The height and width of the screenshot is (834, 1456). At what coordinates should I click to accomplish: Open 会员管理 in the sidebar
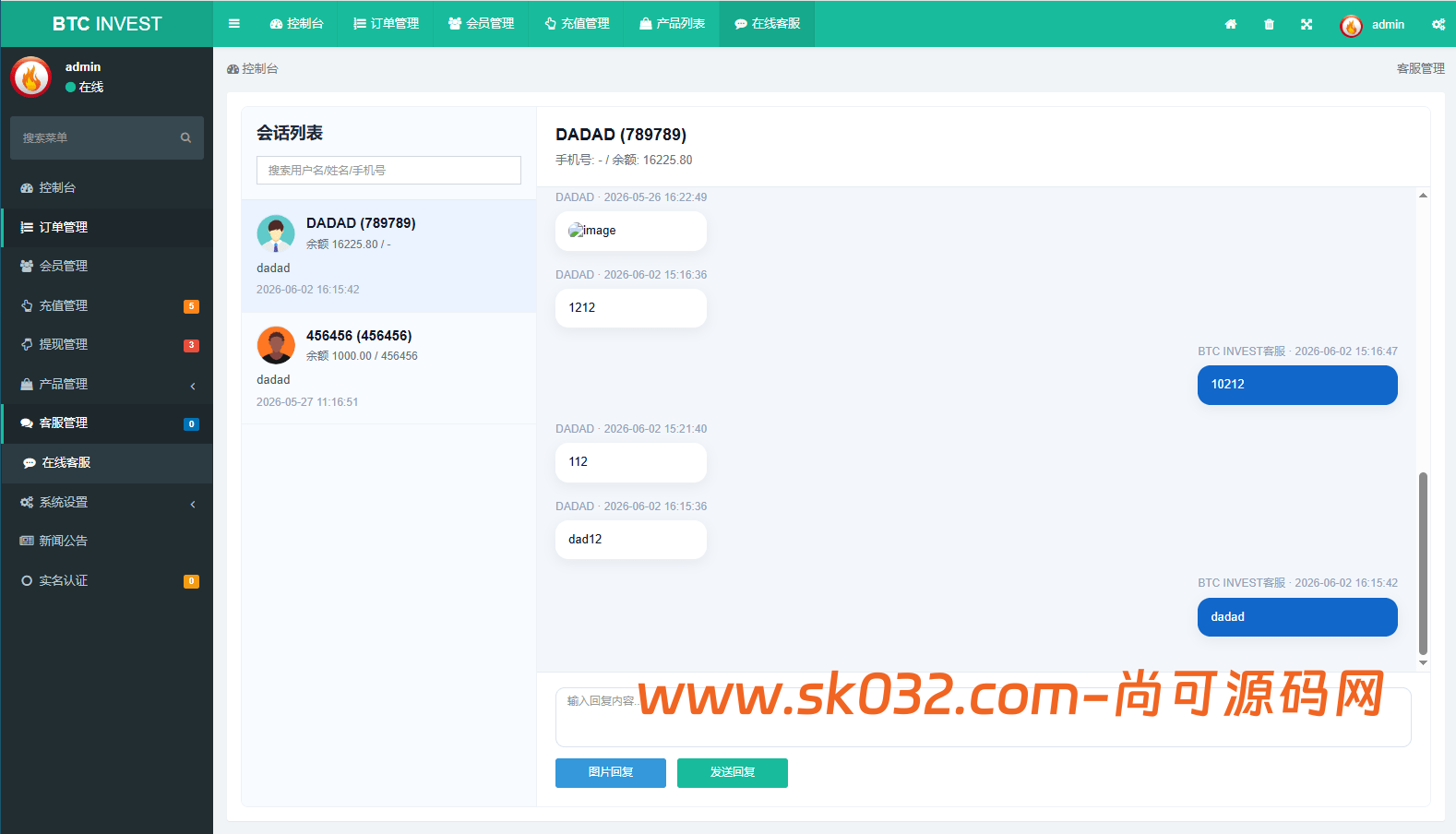(x=106, y=266)
